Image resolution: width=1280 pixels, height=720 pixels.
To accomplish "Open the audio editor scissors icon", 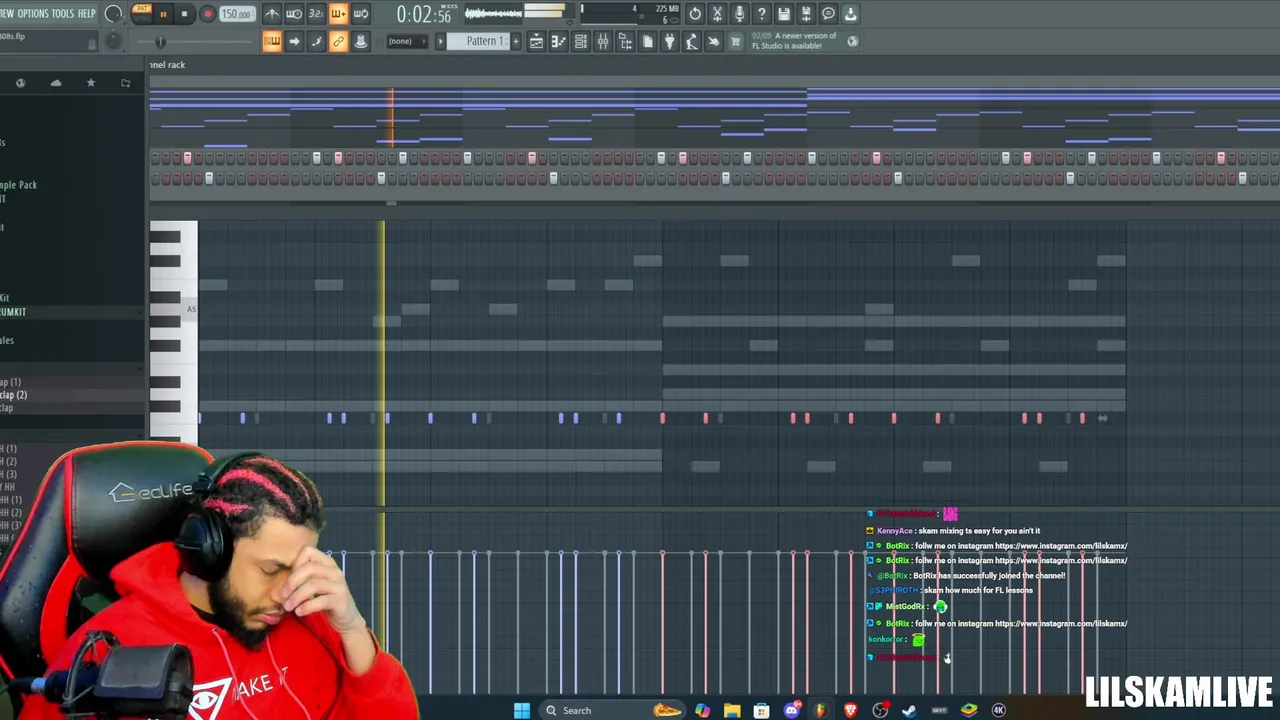I will tap(717, 14).
